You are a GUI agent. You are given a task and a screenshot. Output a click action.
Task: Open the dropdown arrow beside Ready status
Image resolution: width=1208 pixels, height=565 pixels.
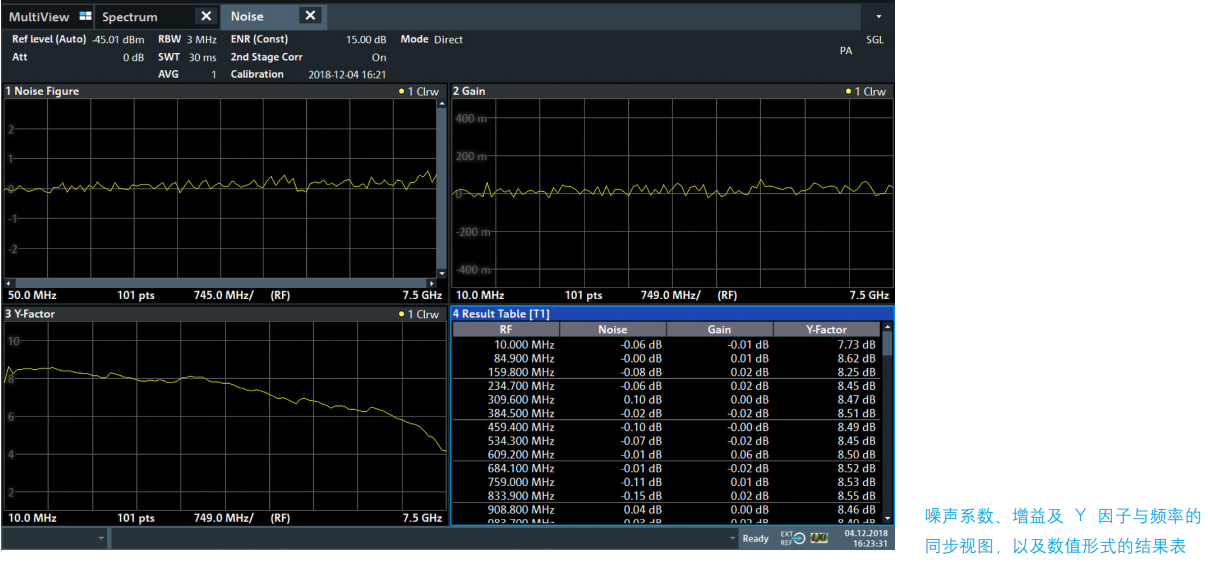(x=734, y=539)
